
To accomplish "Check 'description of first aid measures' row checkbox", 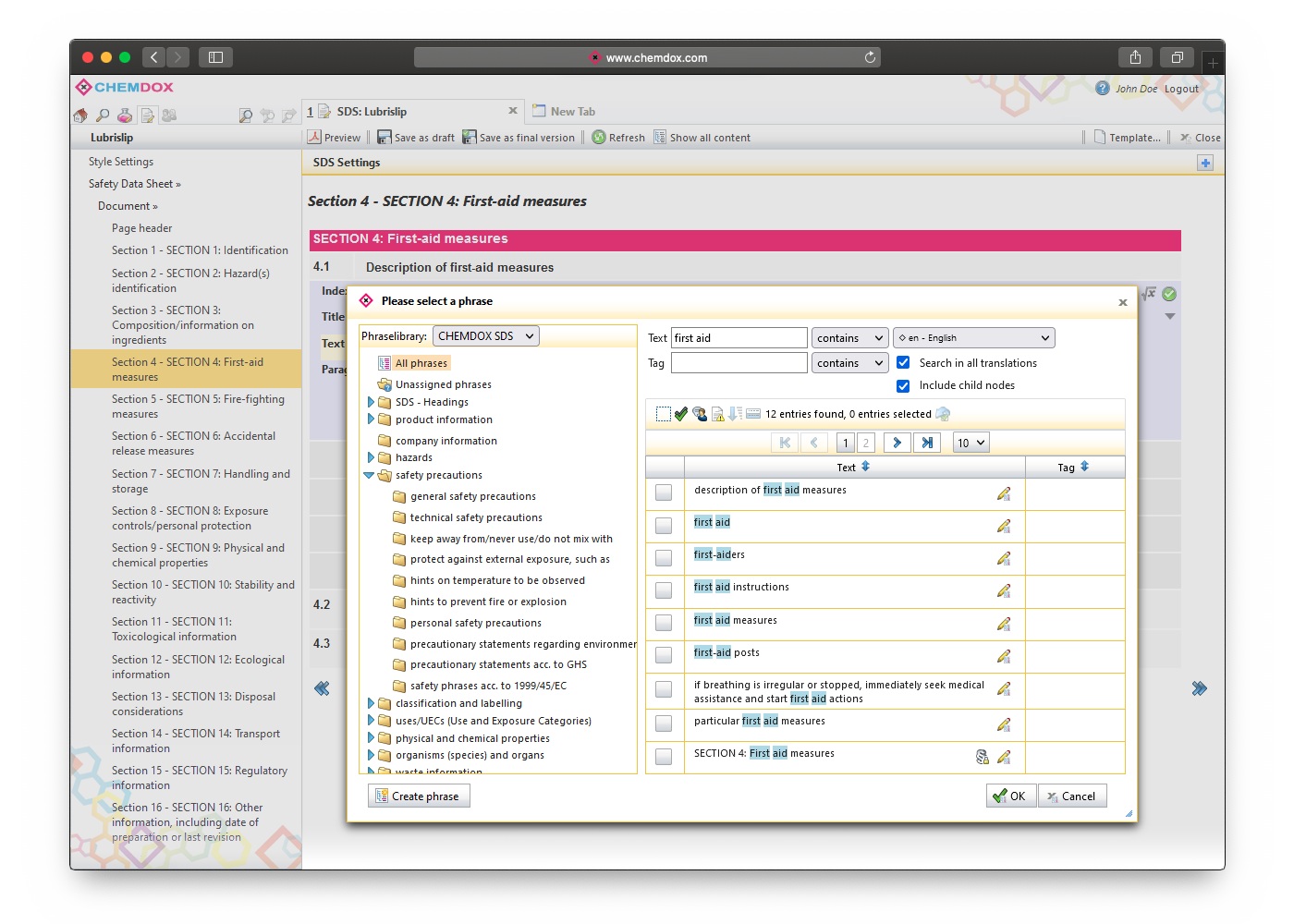I will (x=664, y=492).
